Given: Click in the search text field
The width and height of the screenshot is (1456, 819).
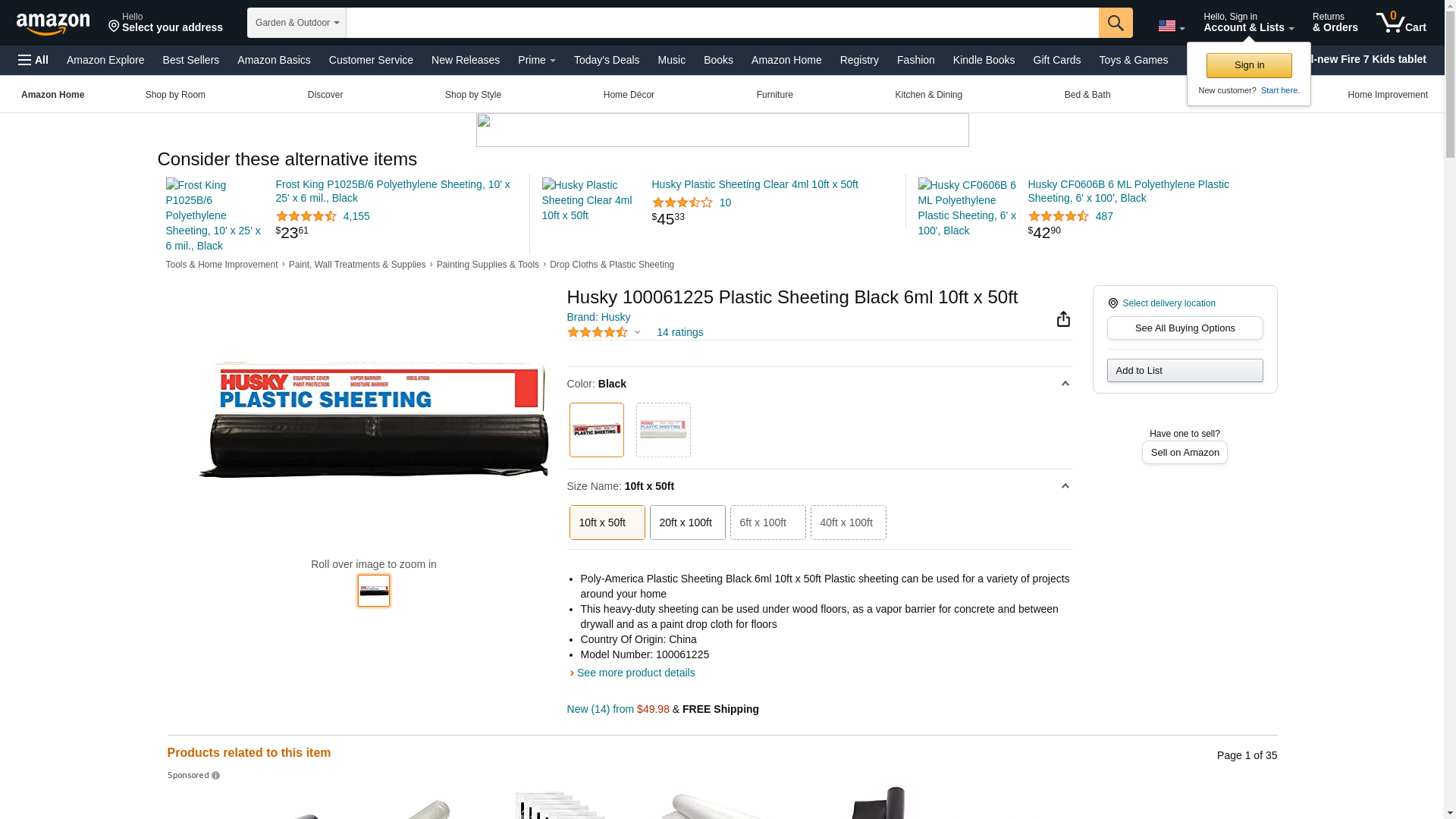Looking at the screenshot, I should point(720,23).
